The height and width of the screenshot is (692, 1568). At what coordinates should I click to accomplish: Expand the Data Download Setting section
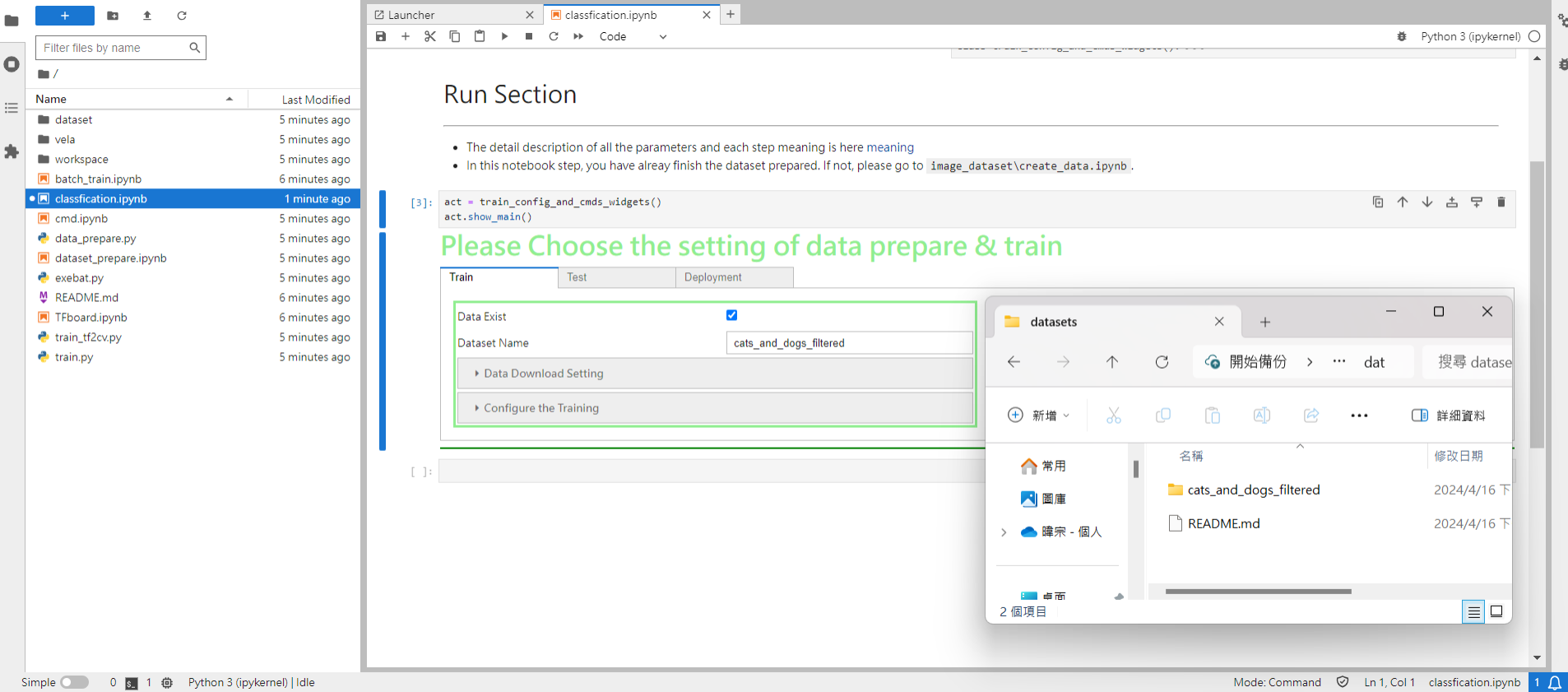pos(543,374)
